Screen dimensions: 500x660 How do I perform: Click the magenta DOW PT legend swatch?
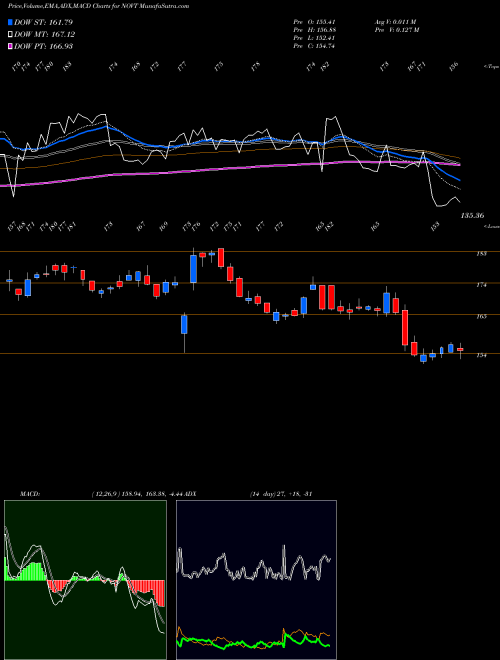click(x=10, y=46)
